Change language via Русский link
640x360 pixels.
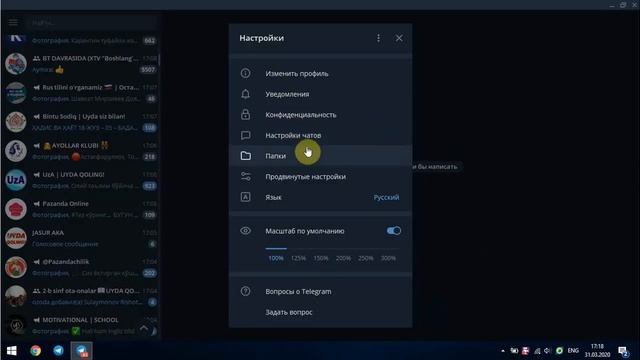click(x=386, y=197)
